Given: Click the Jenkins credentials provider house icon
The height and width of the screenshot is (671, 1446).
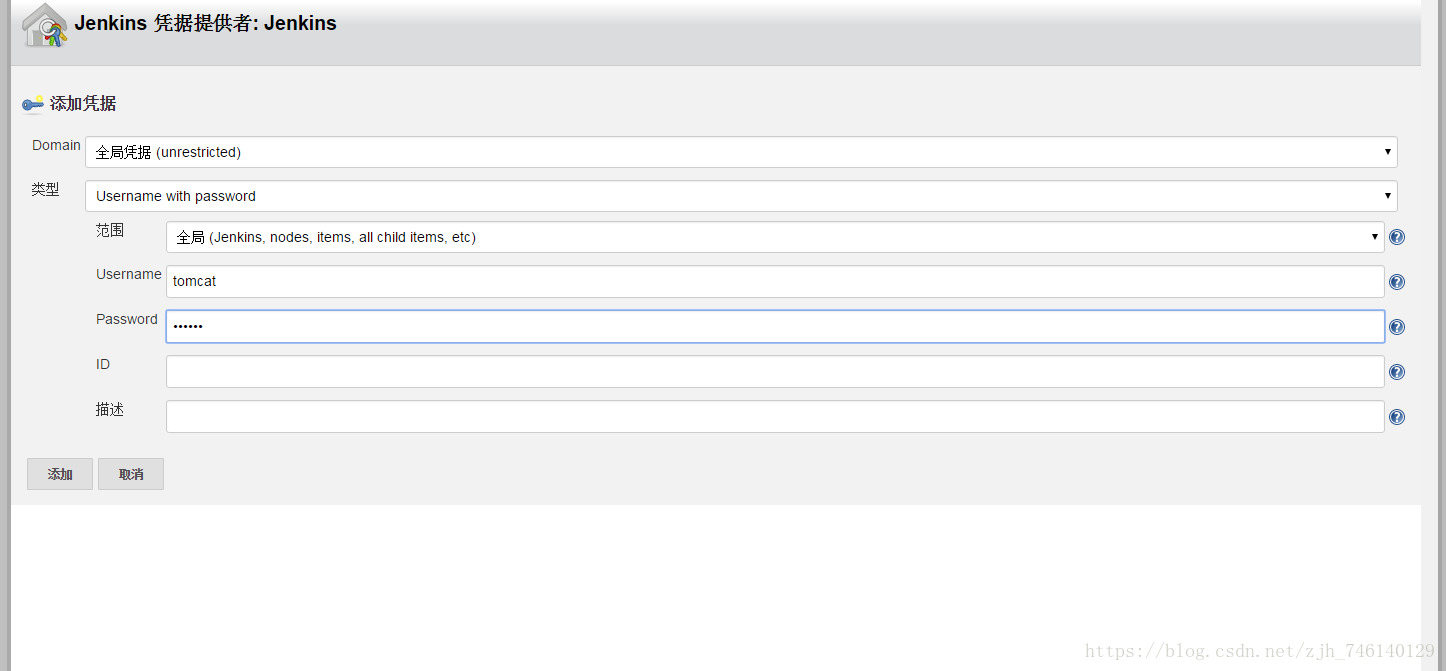Looking at the screenshot, I should coord(45,26).
